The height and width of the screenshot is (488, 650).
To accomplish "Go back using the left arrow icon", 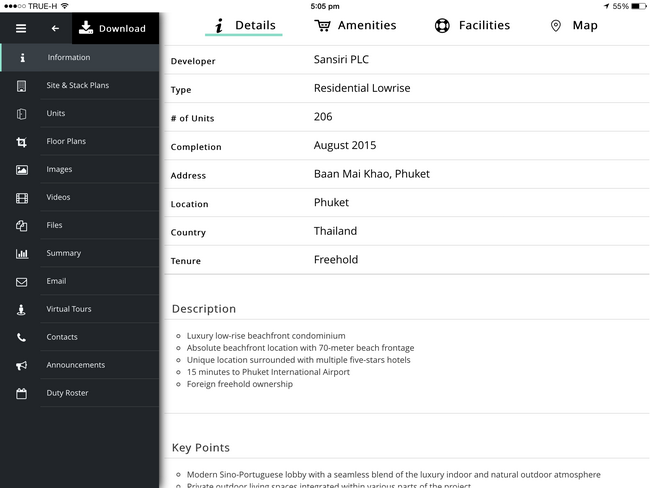I will 55,28.
